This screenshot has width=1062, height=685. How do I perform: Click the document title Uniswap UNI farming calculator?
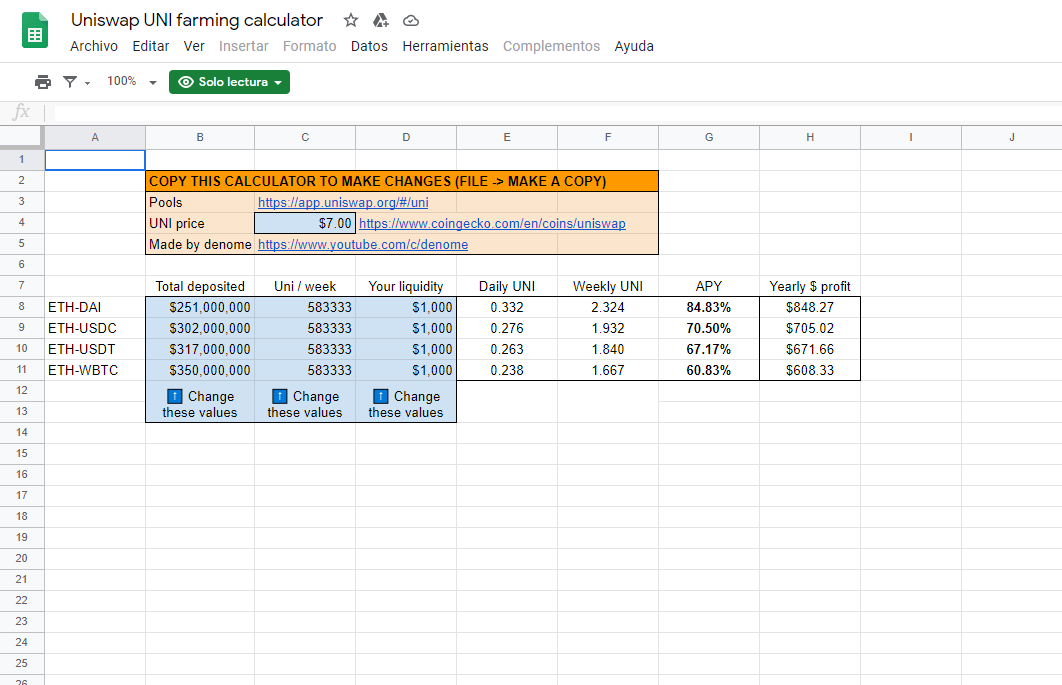(197, 20)
